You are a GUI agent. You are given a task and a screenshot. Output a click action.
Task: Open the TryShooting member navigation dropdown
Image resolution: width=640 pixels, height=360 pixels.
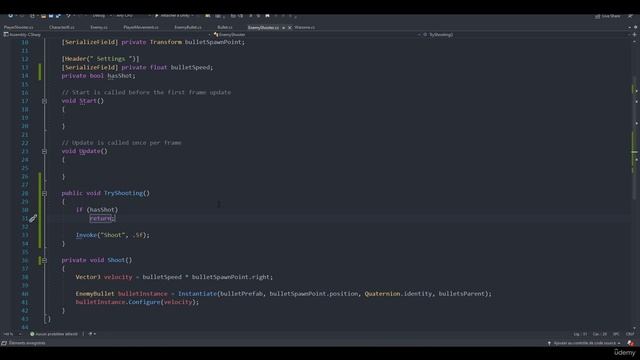coord(527,35)
